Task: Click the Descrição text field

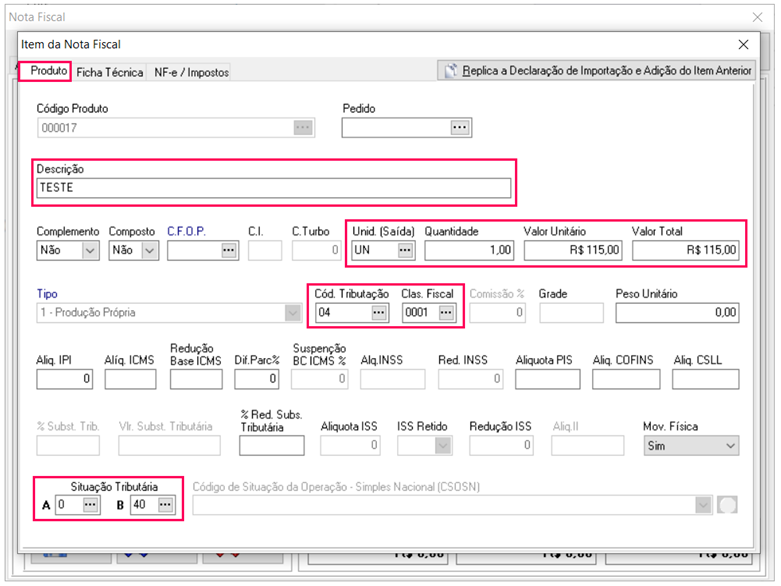Action: [x=274, y=188]
